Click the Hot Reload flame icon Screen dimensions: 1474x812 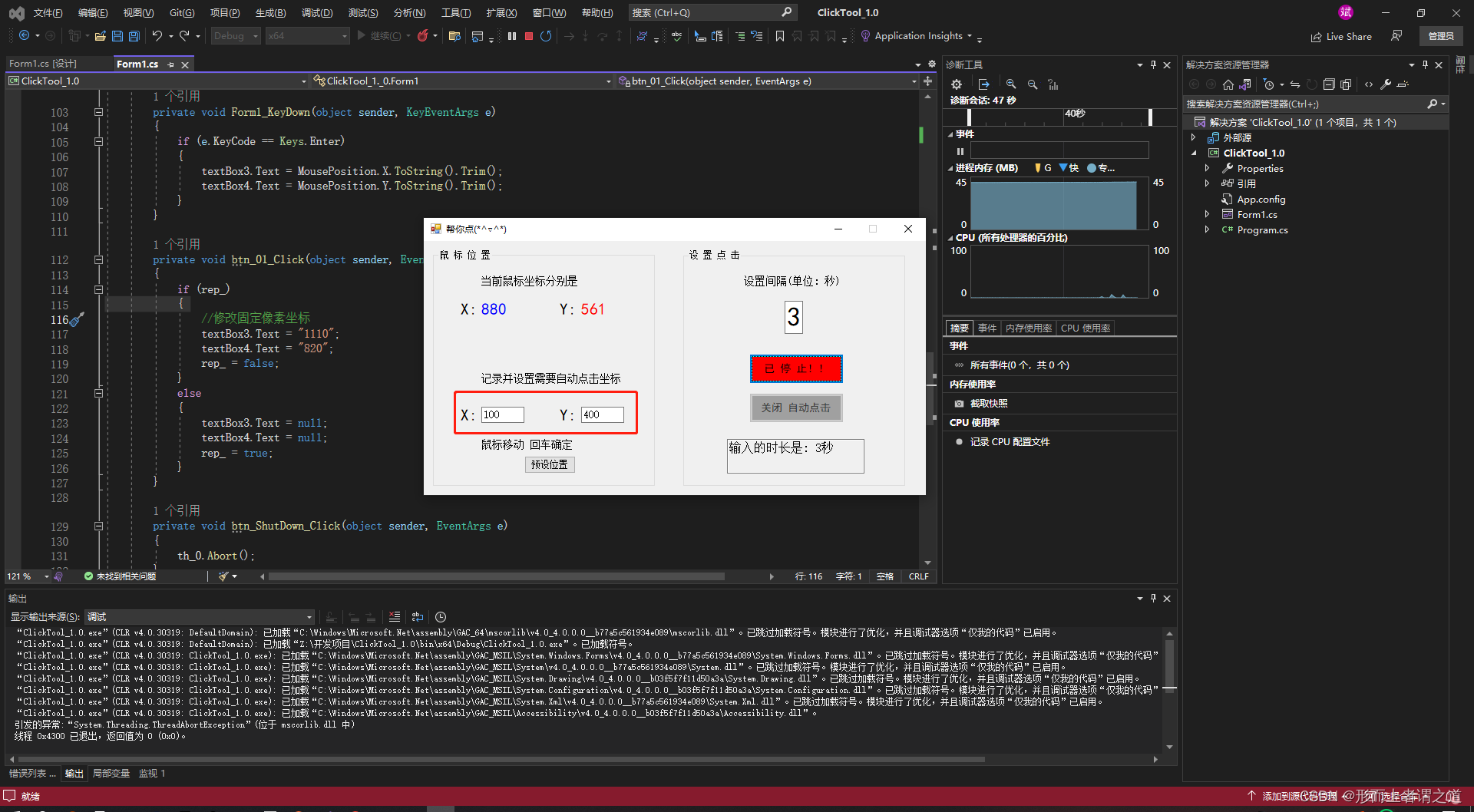[x=422, y=36]
